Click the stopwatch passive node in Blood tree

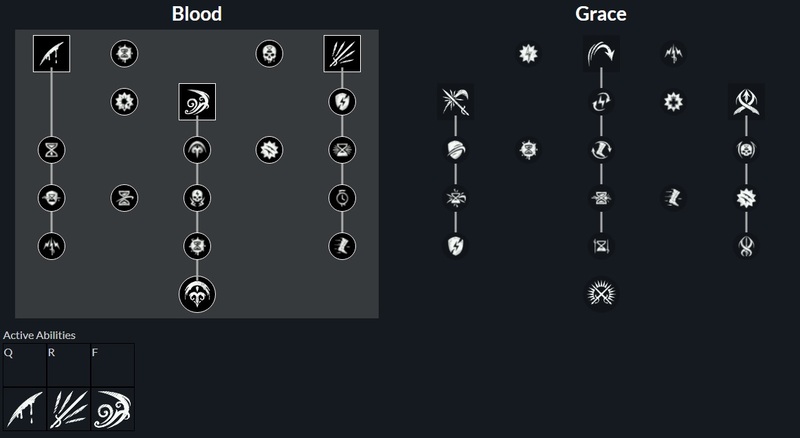tap(342, 198)
